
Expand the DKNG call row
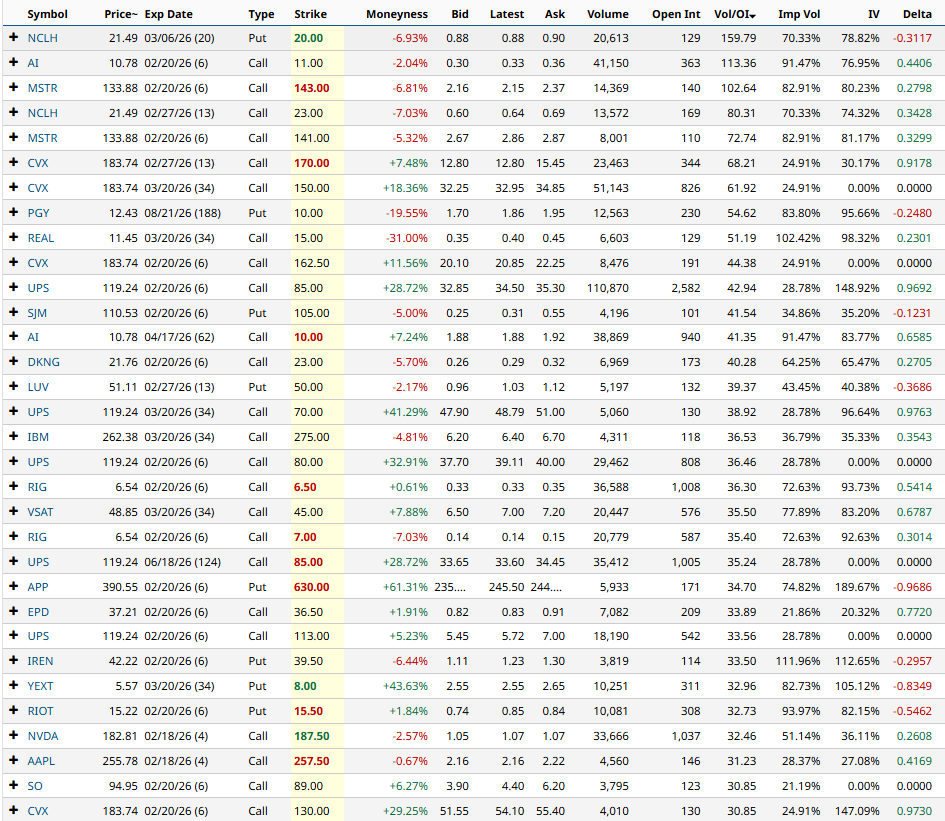point(13,361)
